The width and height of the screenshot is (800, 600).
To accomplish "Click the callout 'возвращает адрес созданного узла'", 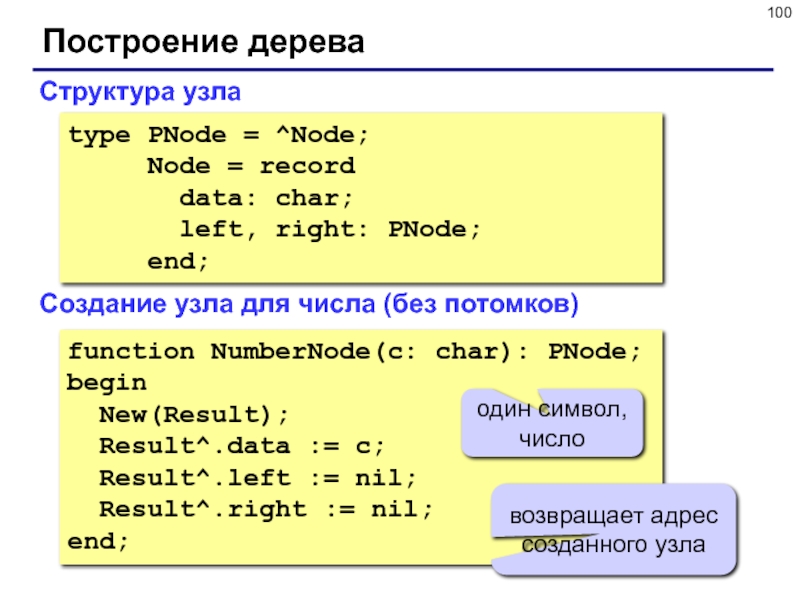I will click(614, 530).
